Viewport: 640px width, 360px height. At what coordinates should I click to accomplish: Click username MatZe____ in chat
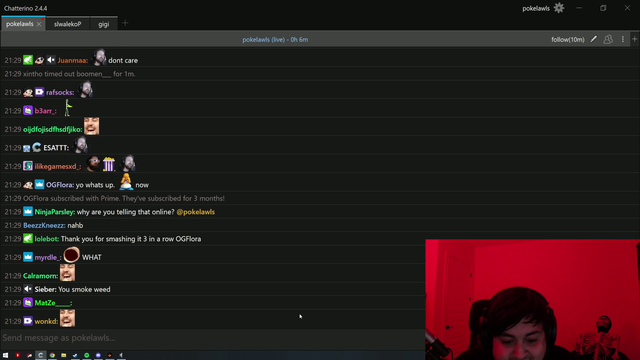click(x=53, y=303)
